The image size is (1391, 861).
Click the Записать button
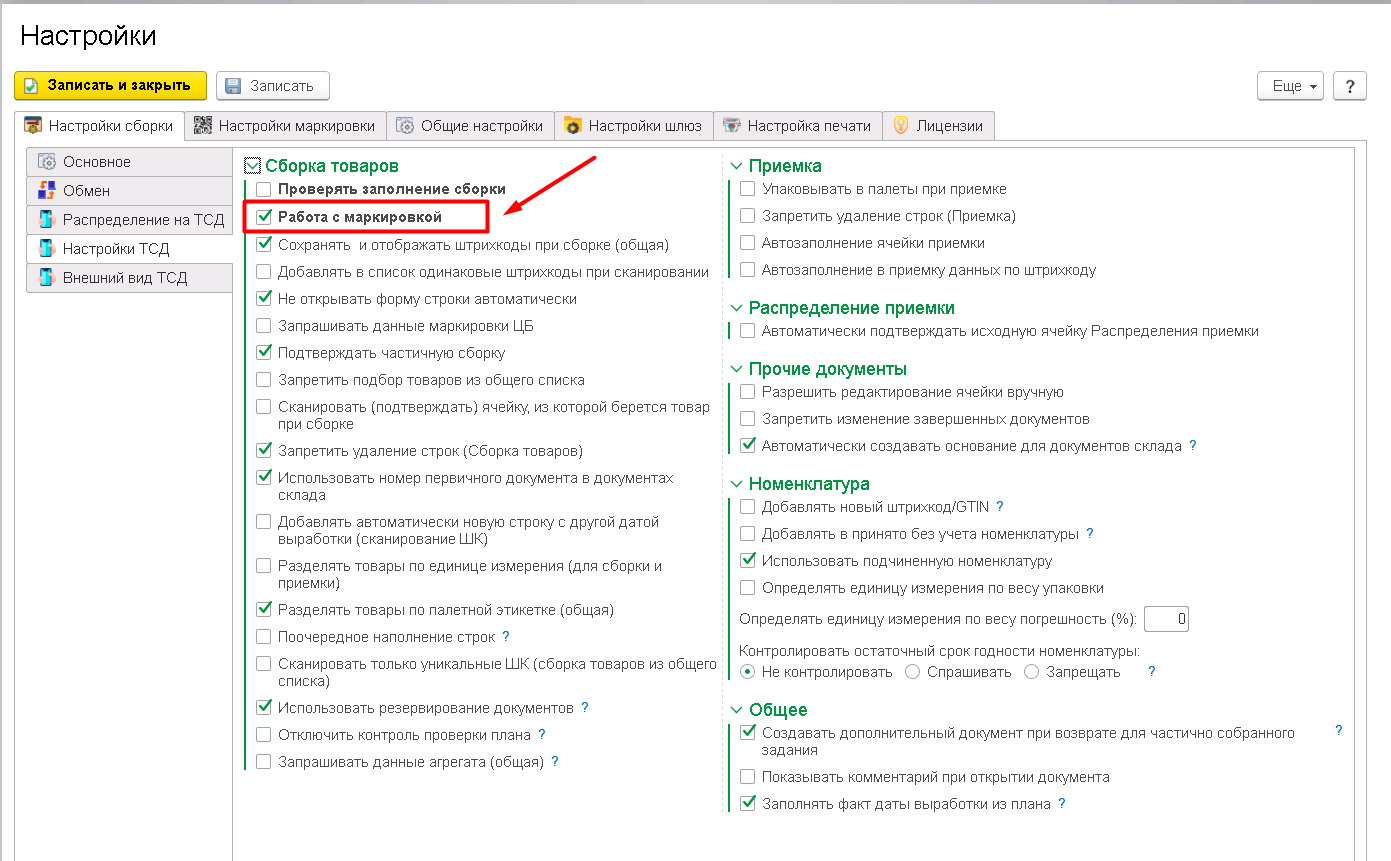tap(273, 86)
